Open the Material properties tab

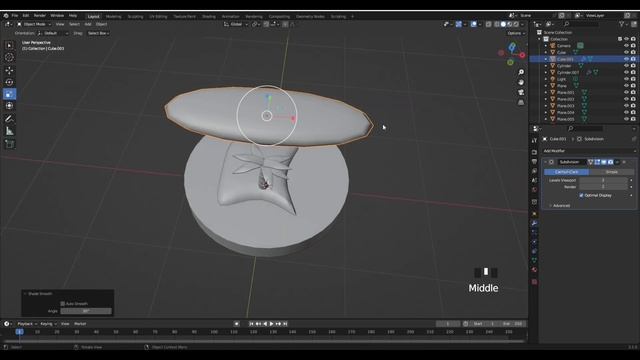(534, 270)
